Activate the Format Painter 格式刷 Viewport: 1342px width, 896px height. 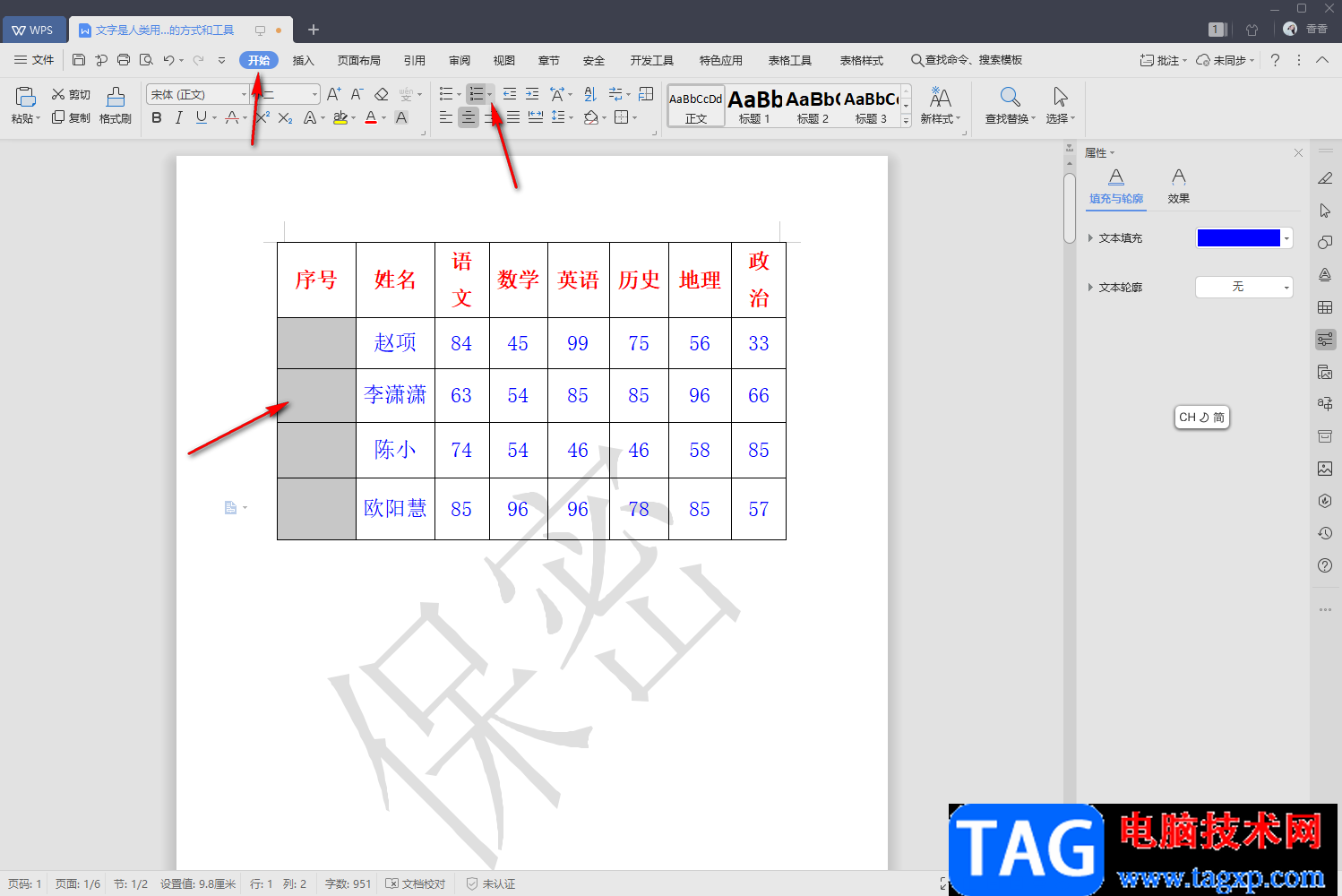click(116, 105)
